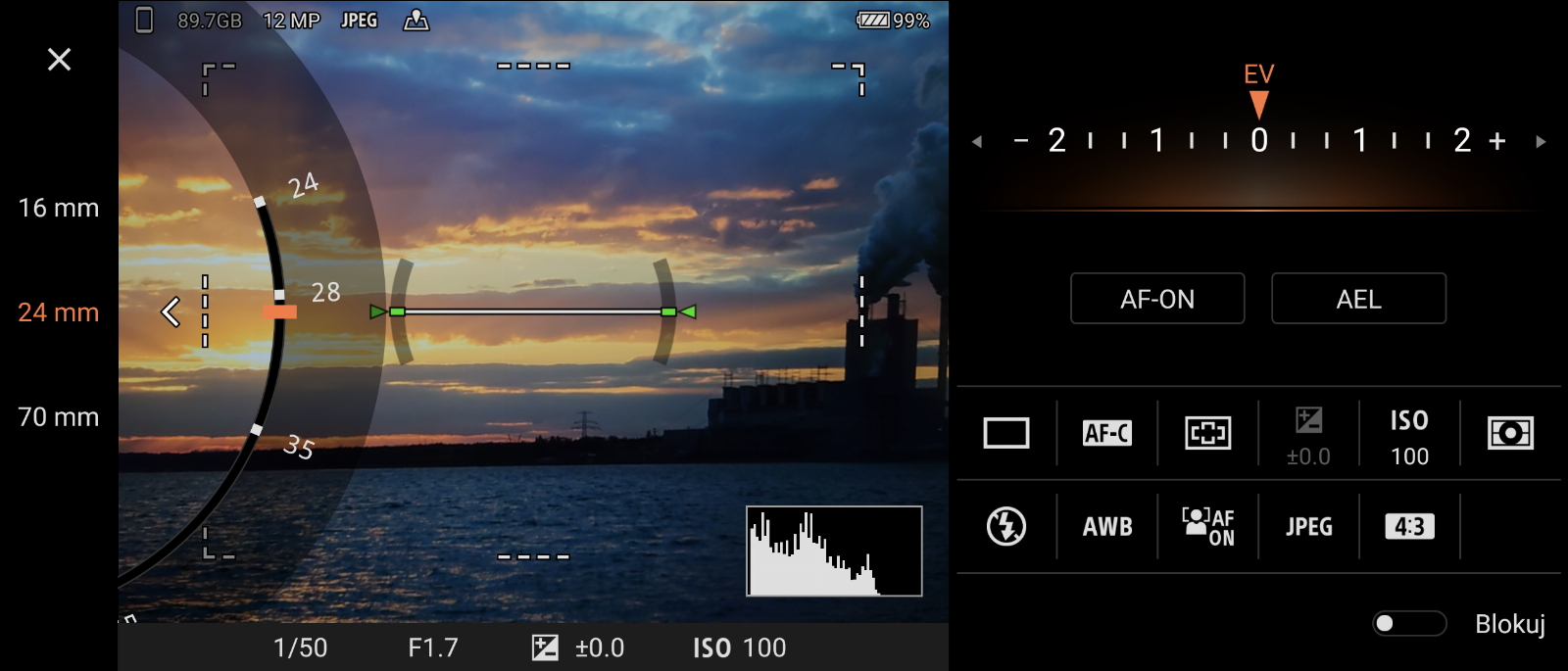The width and height of the screenshot is (1568, 671).
Task: Tap the 24 mark on zoom dial
Action: coord(303,184)
